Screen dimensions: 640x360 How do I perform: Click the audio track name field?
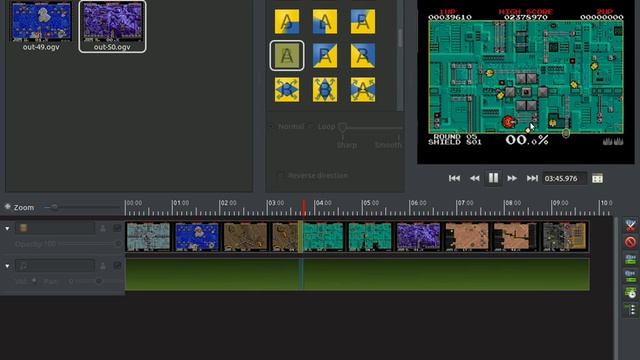click(55, 266)
